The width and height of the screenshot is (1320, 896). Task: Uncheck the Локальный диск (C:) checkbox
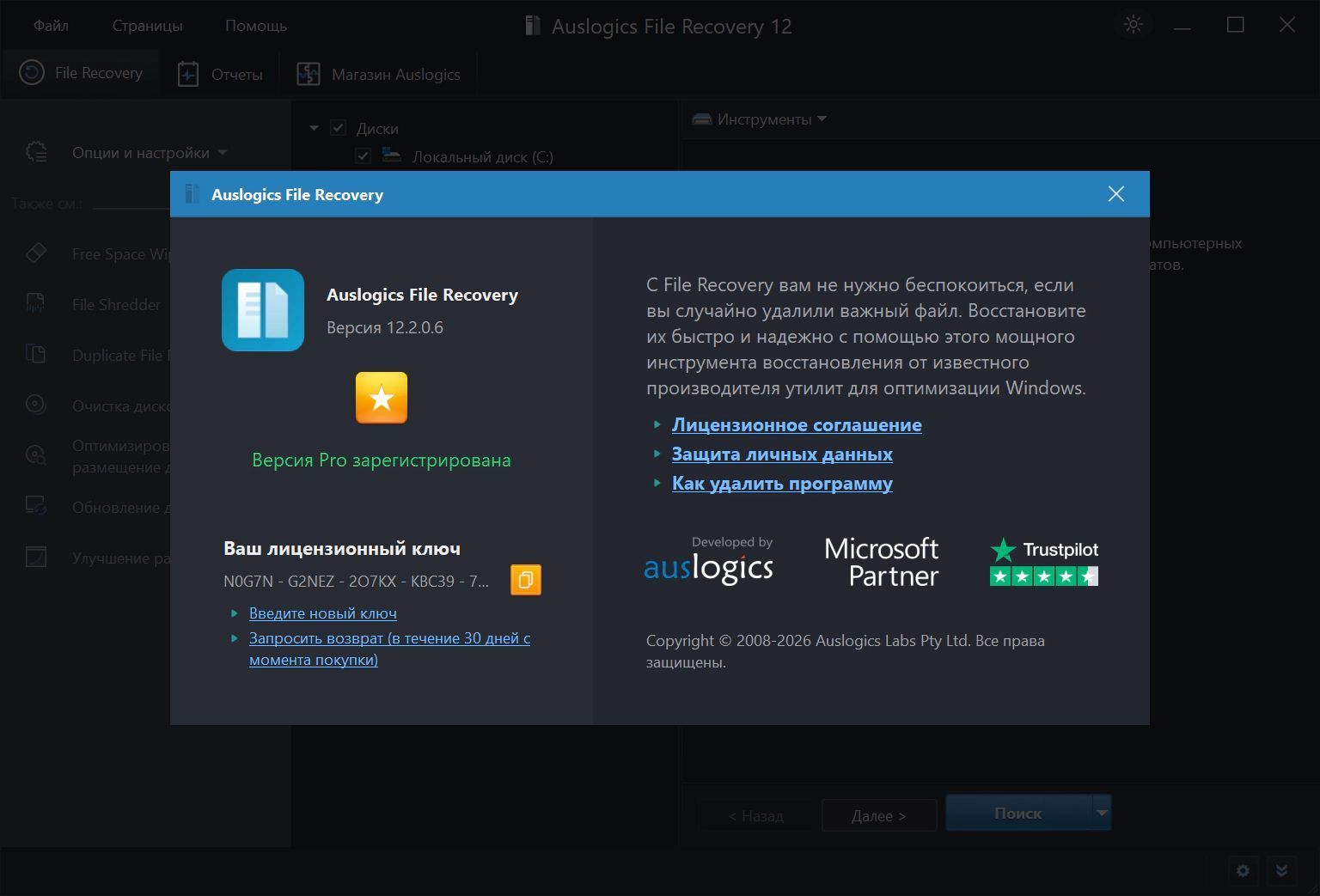tap(363, 156)
